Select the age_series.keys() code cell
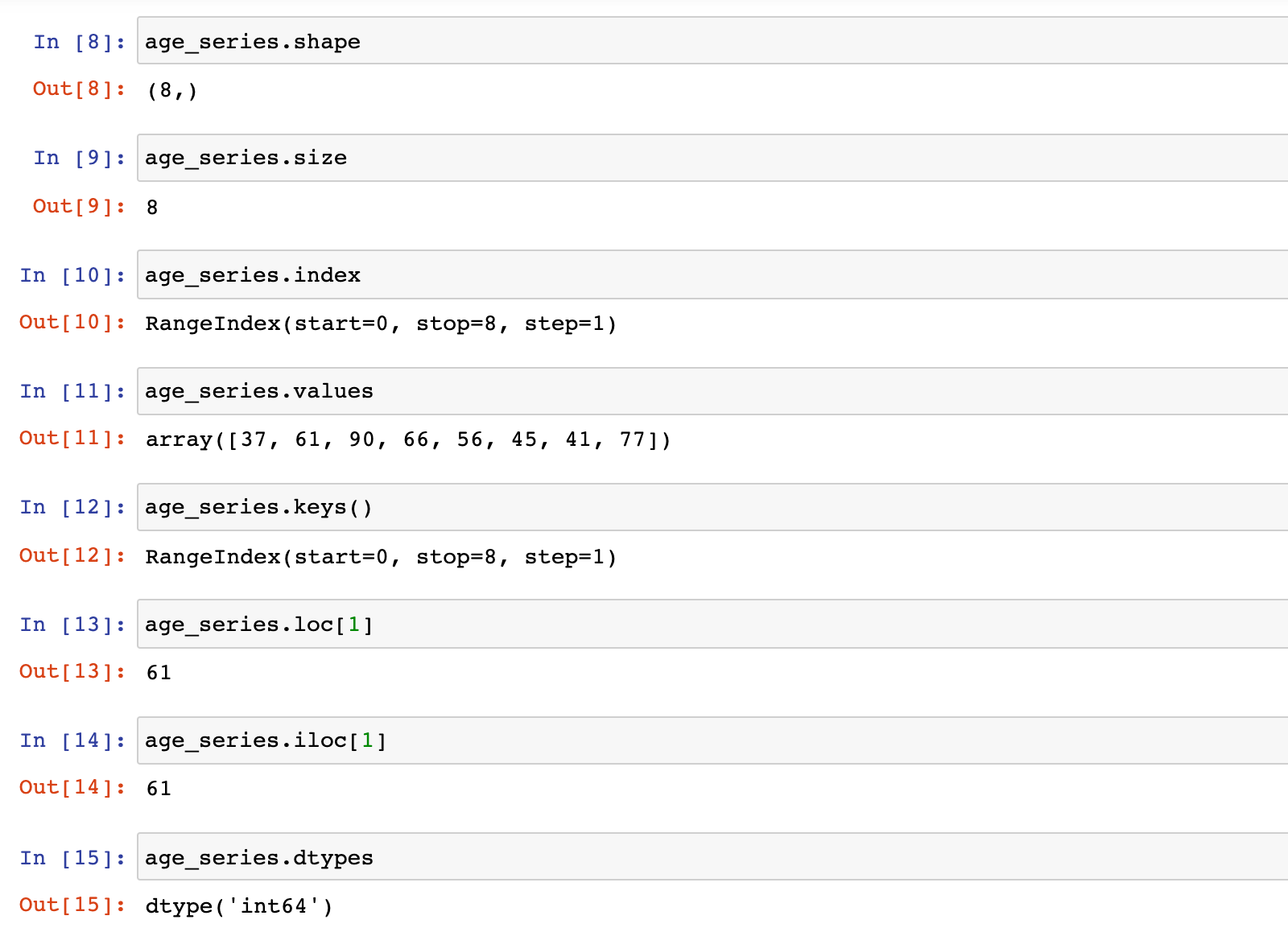 point(712,507)
